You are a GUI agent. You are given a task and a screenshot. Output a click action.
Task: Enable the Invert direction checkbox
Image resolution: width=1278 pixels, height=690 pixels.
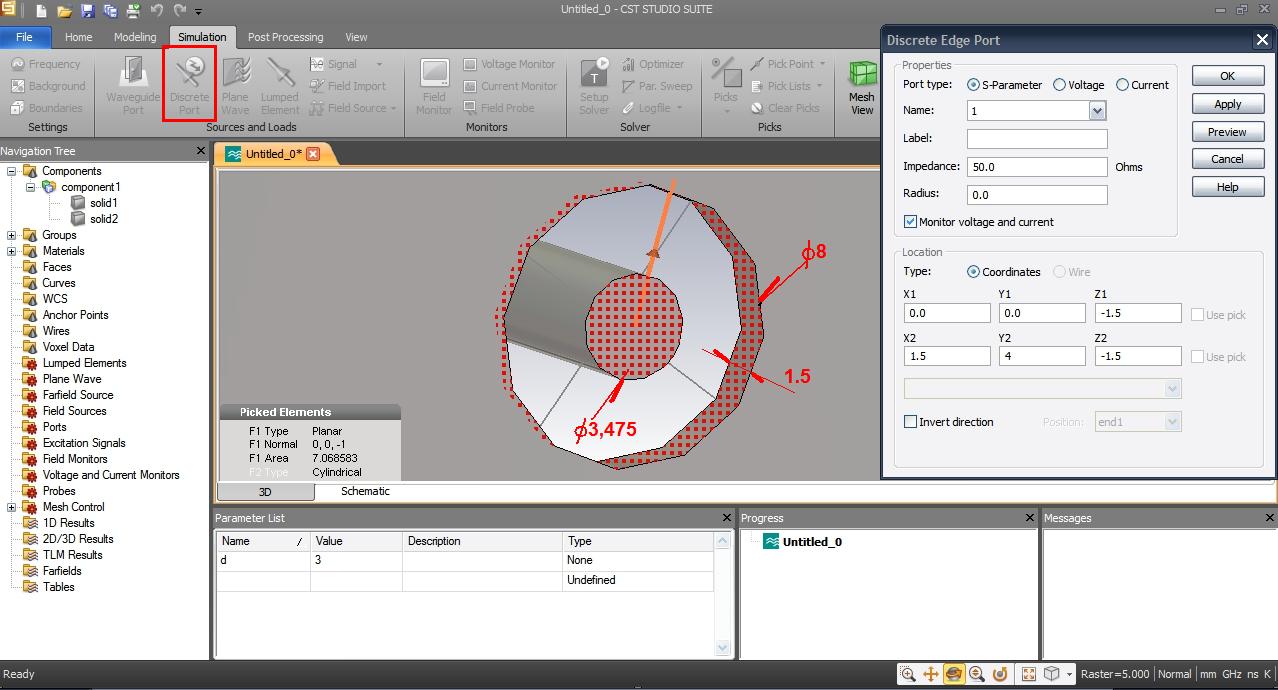point(910,422)
